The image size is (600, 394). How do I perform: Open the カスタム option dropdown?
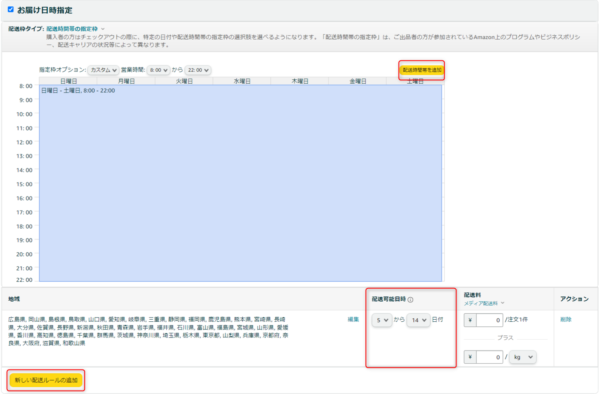tap(103, 70)
